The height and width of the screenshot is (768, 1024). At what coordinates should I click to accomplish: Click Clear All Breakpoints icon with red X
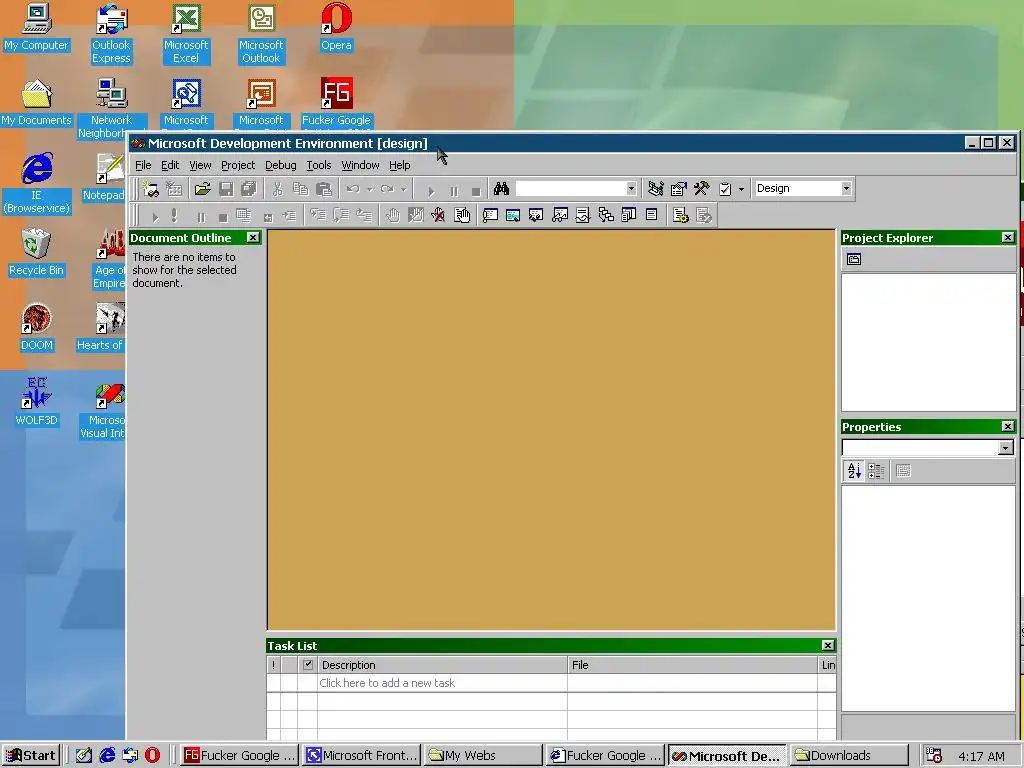click(438, 216)
